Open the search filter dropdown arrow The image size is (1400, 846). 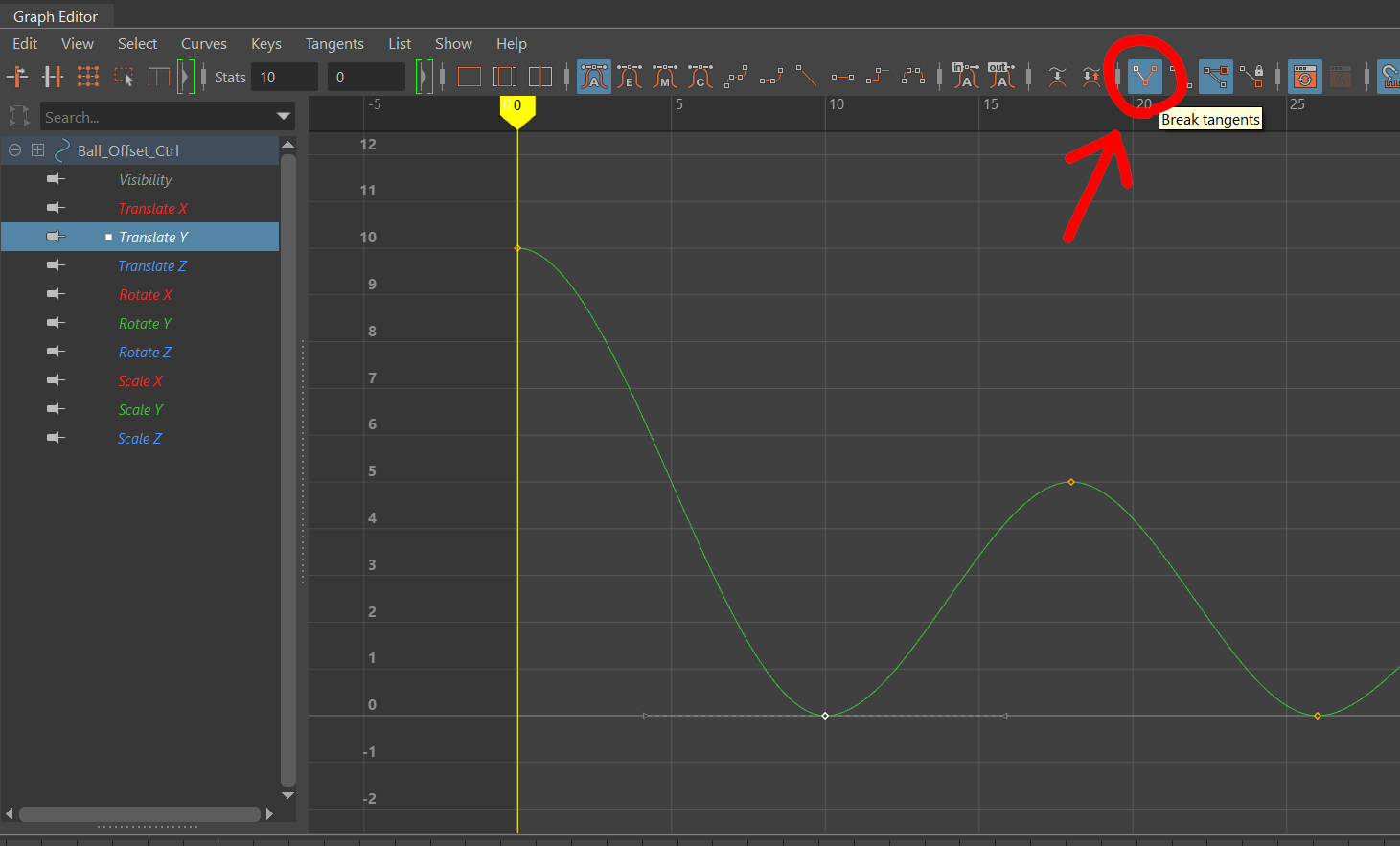[x=284, y=117]
